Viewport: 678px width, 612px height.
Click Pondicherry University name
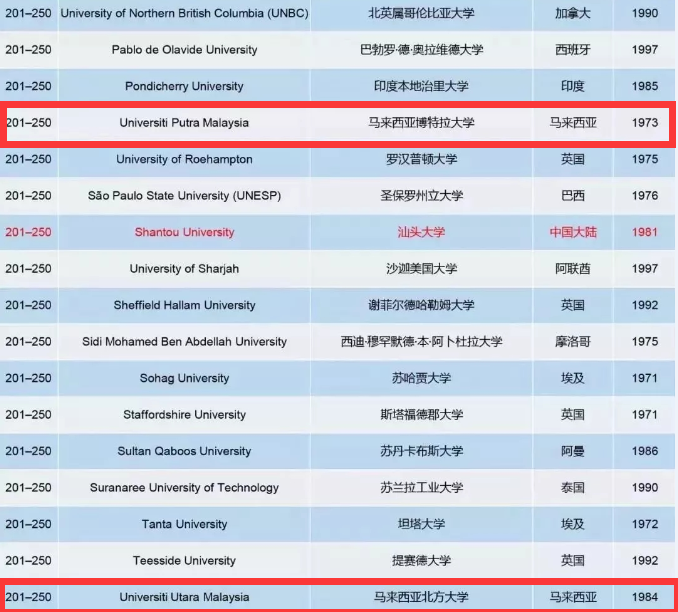pos(185,86)
